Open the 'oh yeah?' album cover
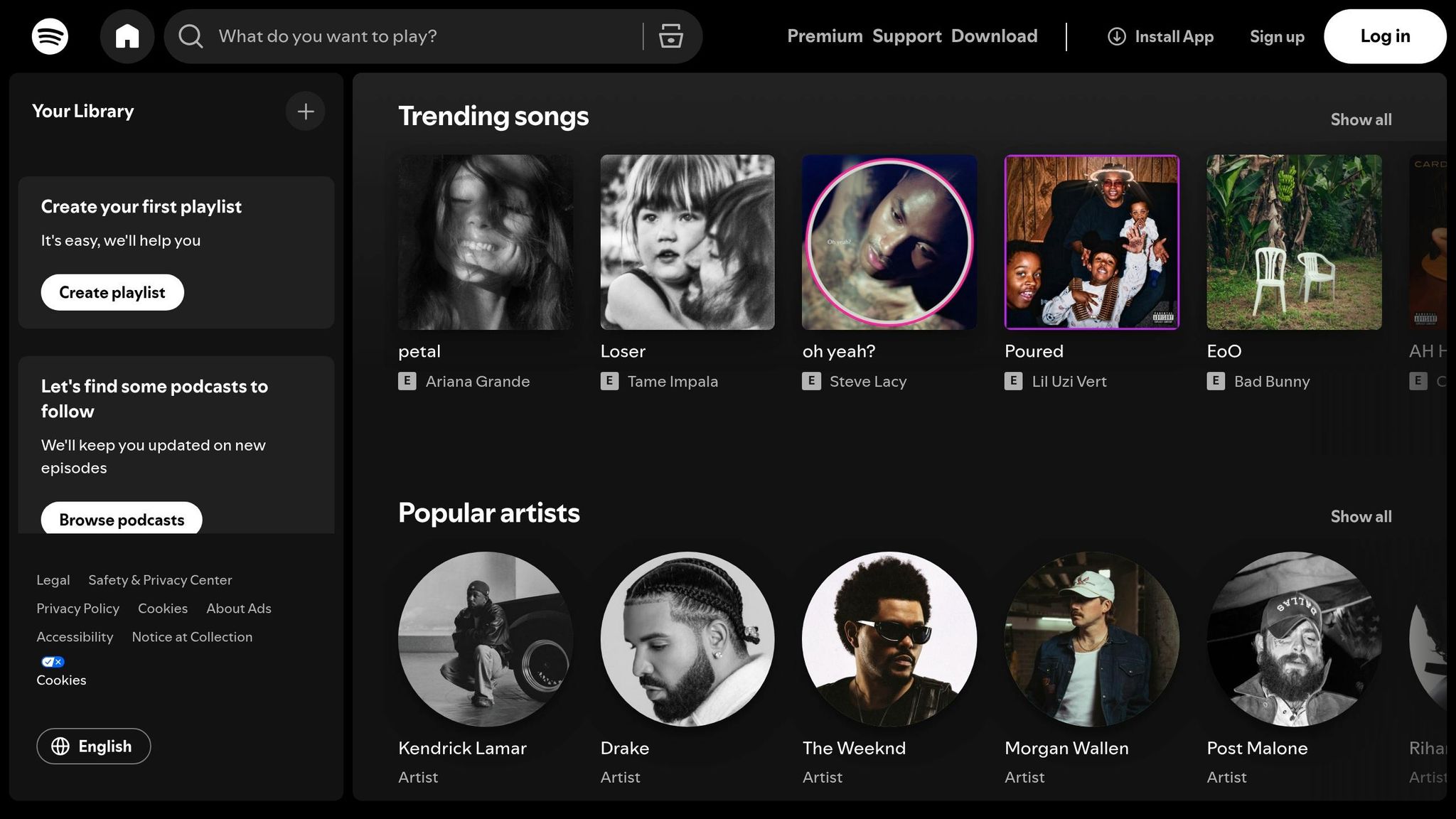 coord(889,242)
